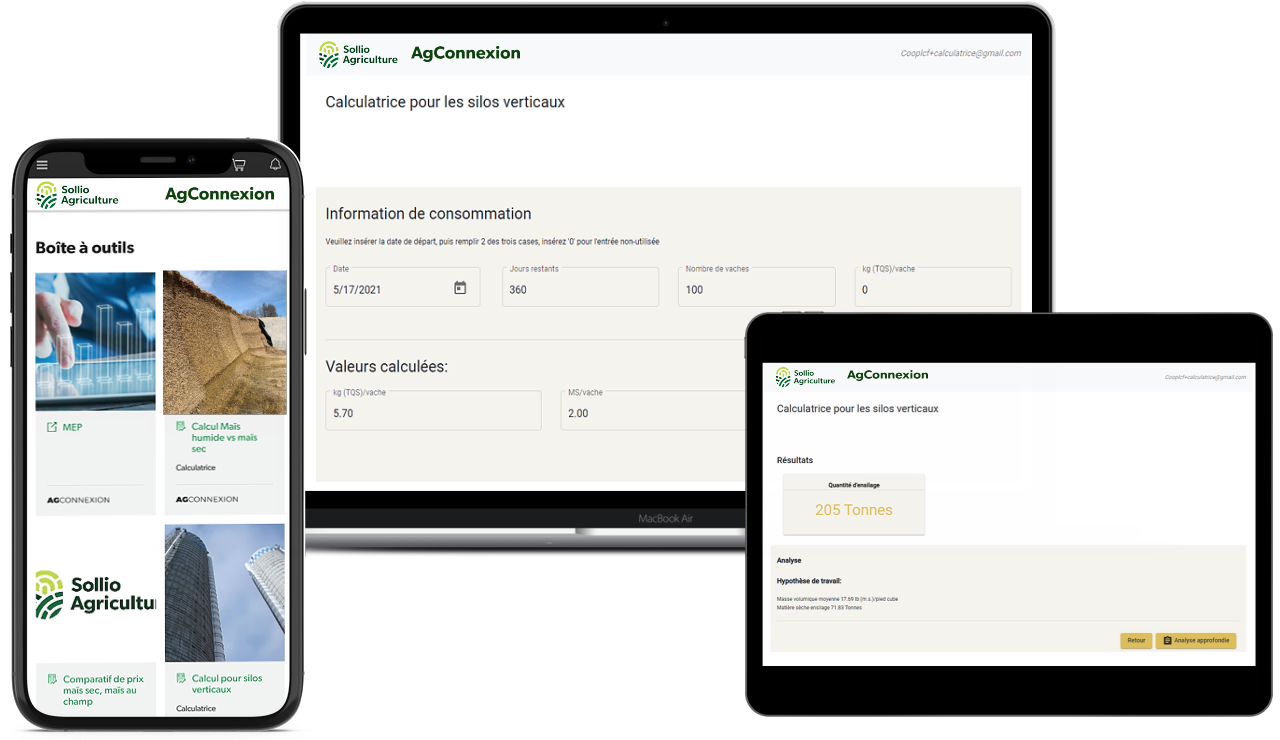The height and width of the screenshot is (740, 1280).
Task: Click tablet title Calculatrice pour les silos verticaux
Action: point(858,408)
